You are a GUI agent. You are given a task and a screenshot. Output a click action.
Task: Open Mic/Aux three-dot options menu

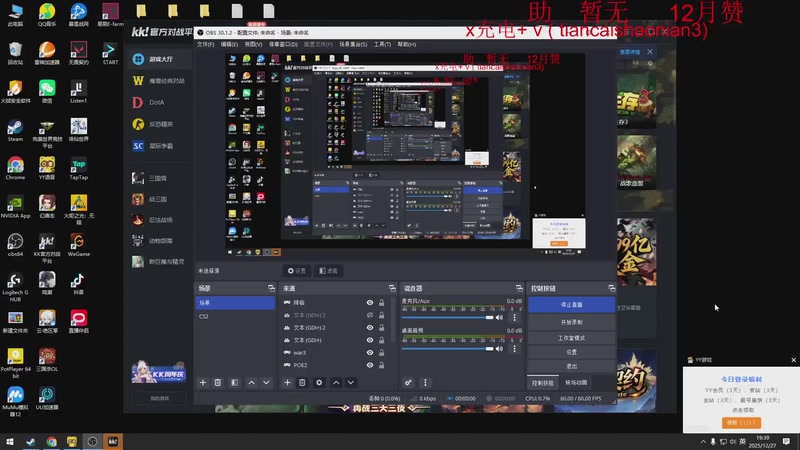click(x=514, y=317)
